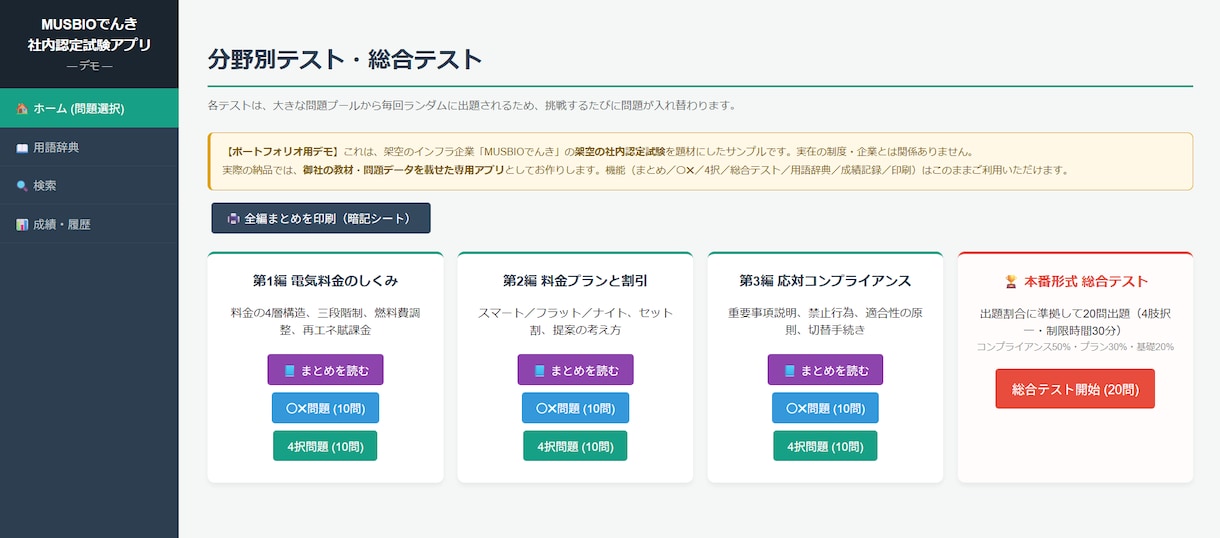The height and width of the screenshot is (538, 1220).
Task: Click the chart icon beside 成績・履歴
Action: [22, 226]
